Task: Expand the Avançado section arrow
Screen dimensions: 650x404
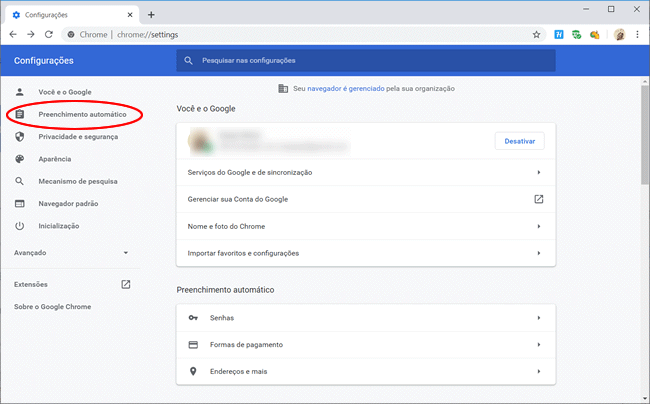Action: pyautogui.click(x=126, y=253)
